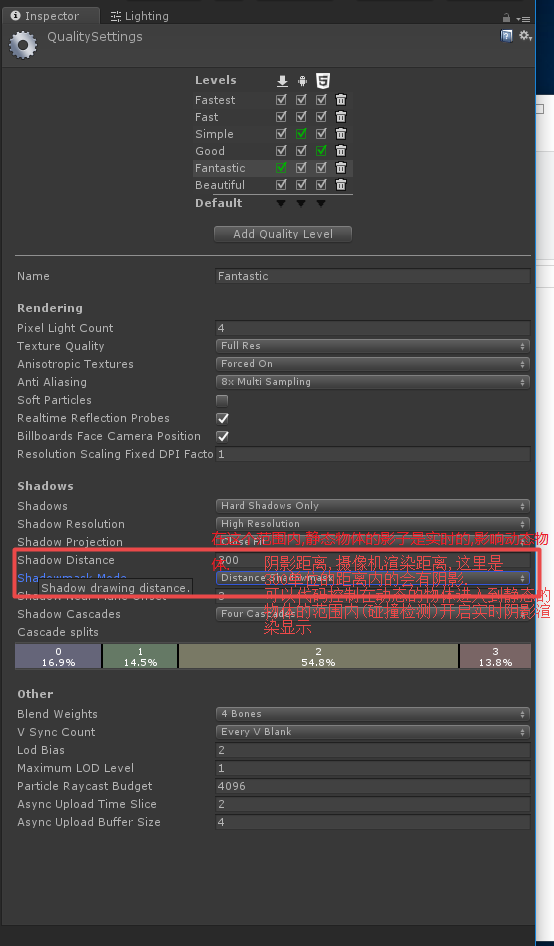Select the Fantastic quality level row

pos(273,168)
